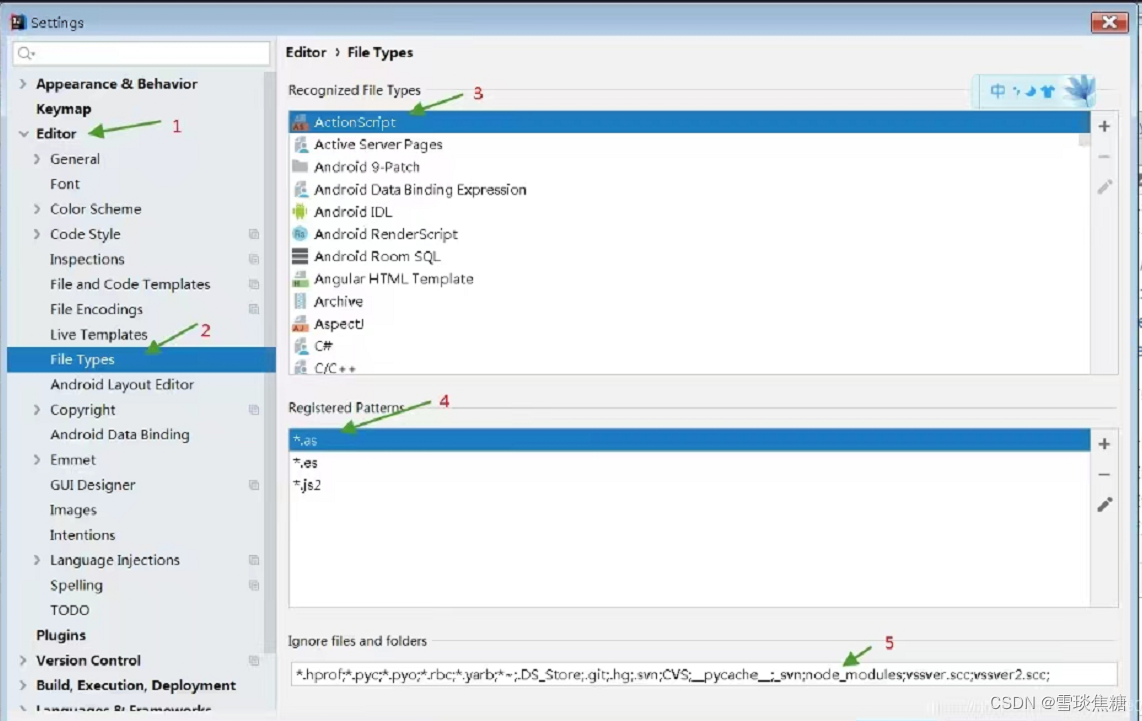1142x721 pixels.
Task: Expand the Version Control section
Action: [x=23, y=661]
